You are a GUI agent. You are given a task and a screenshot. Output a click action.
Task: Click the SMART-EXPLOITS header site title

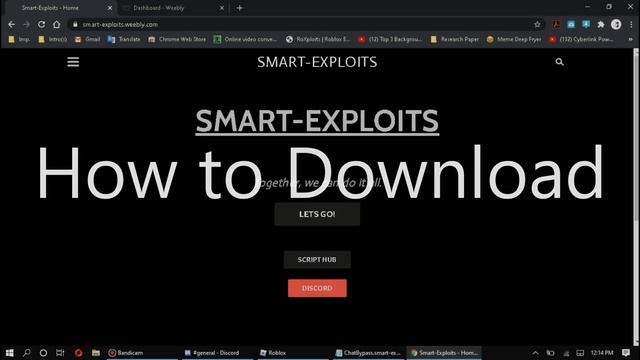coord(317,62)
